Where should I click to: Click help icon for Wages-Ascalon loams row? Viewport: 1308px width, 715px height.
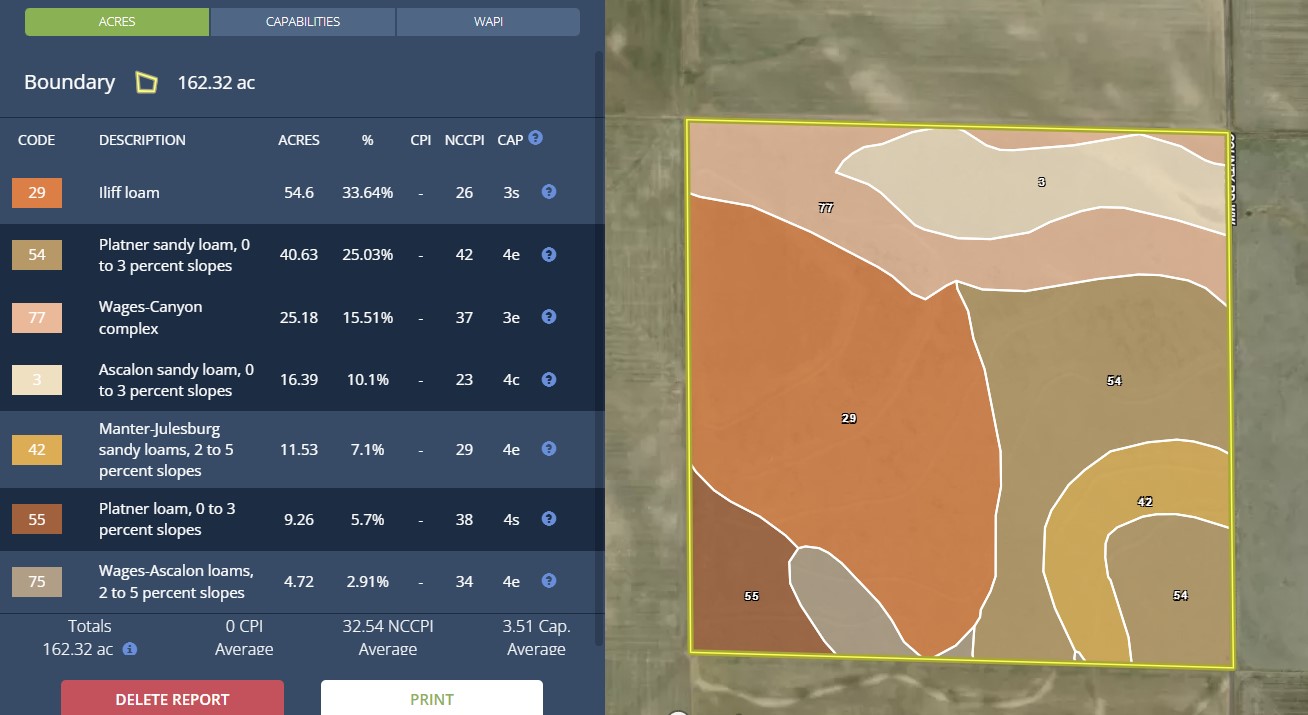pyautogui.click(x=548, y=581)
